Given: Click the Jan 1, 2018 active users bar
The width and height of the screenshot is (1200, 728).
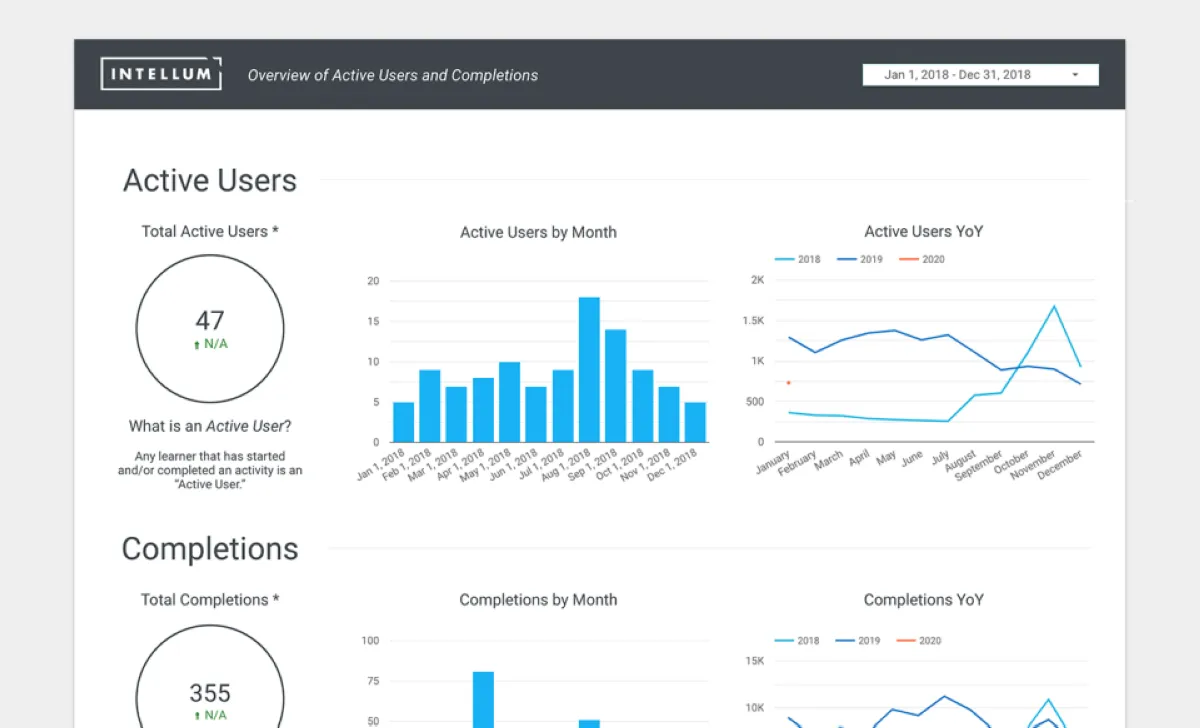Looking at the screenshot, I should [x=403, y=421].
